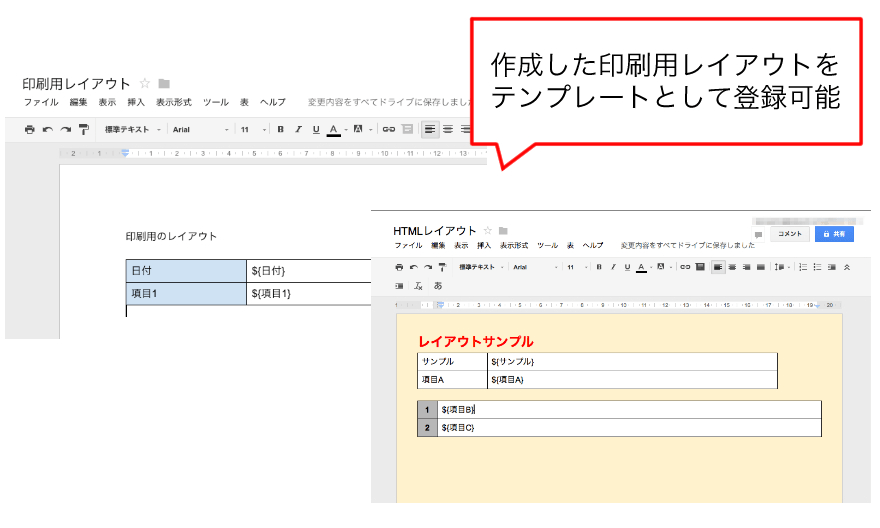Open 標準テキスト style dropdown in HTMLレイアウト window
The image size is (880, 528).
pos(481,267)
